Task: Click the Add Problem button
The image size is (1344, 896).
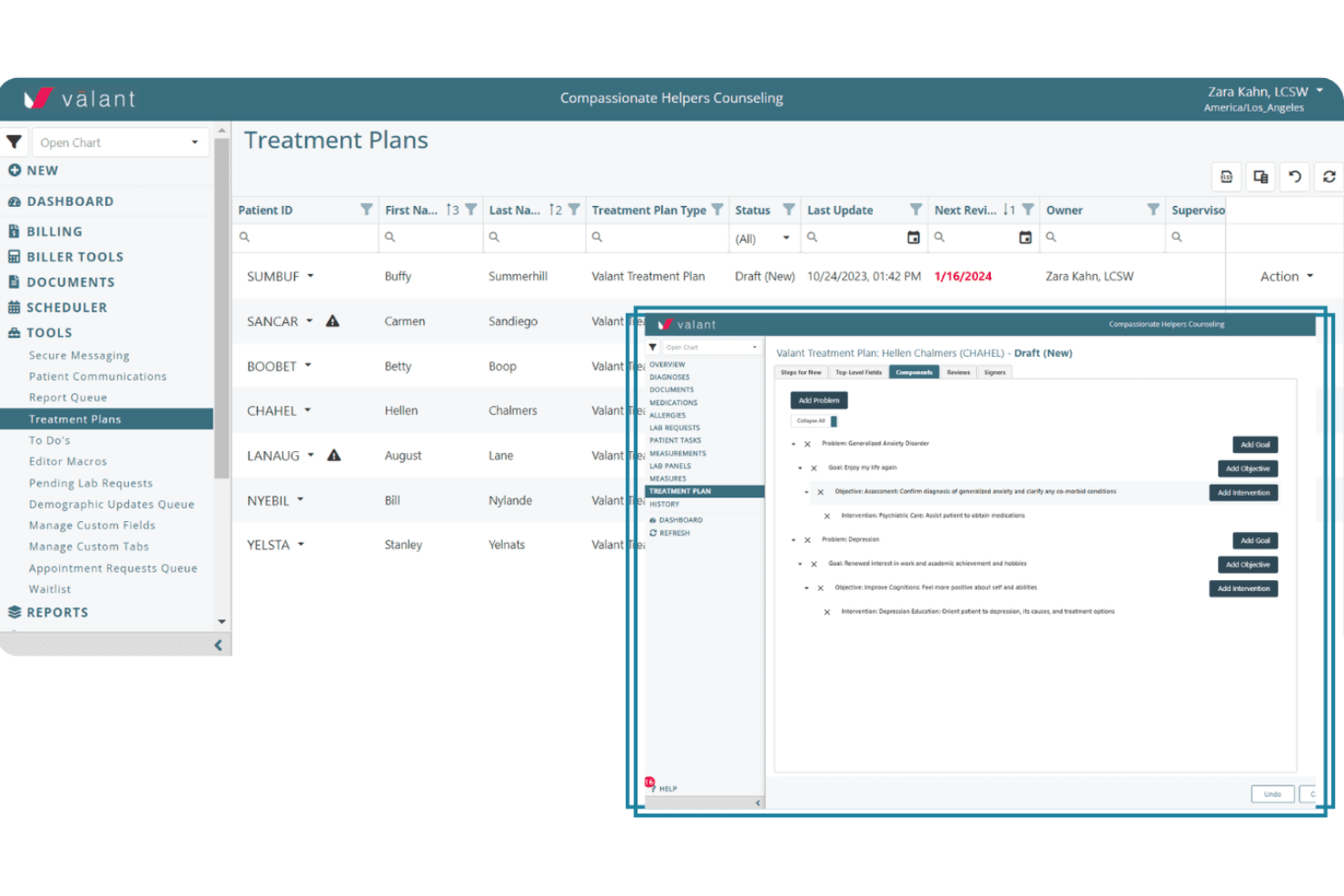Action: [818, 399]
